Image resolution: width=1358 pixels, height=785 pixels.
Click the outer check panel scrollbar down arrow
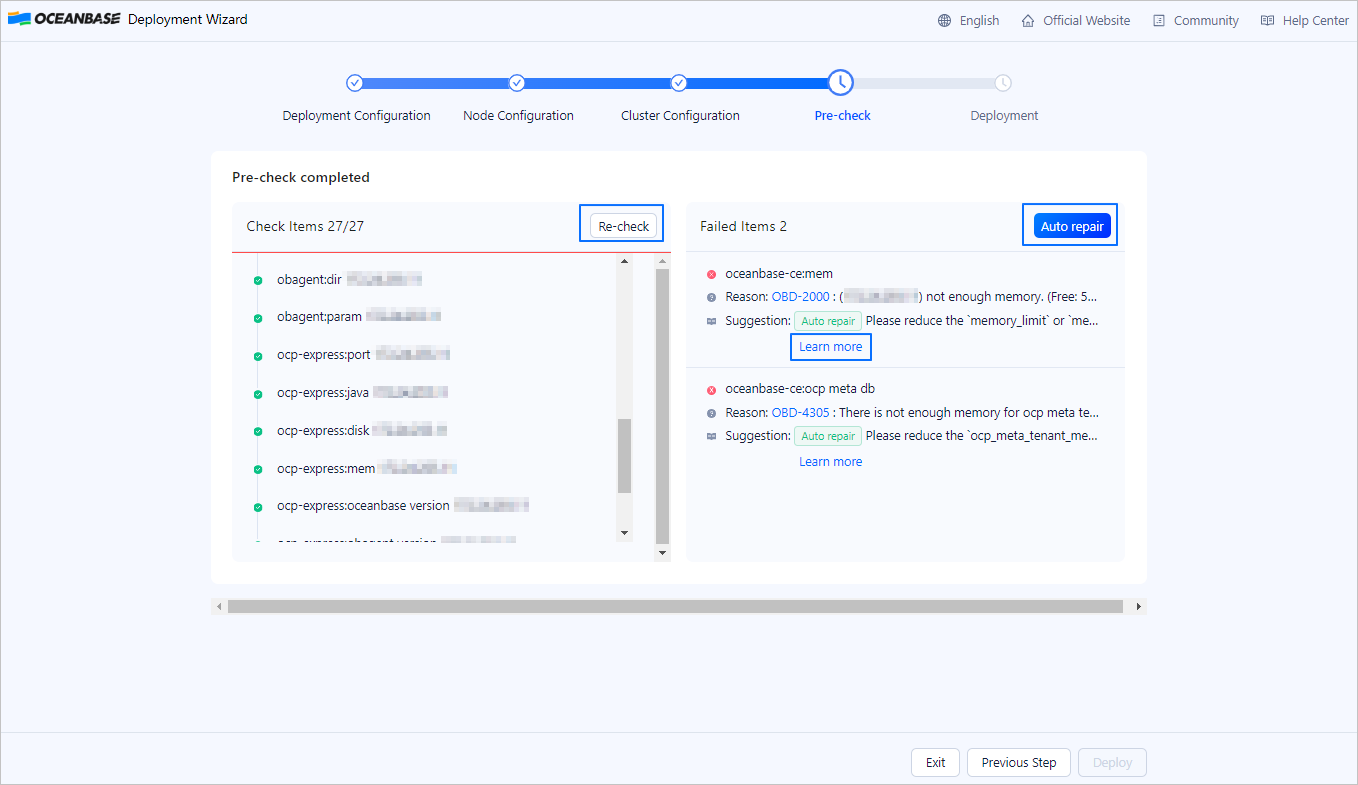point(662,553)
